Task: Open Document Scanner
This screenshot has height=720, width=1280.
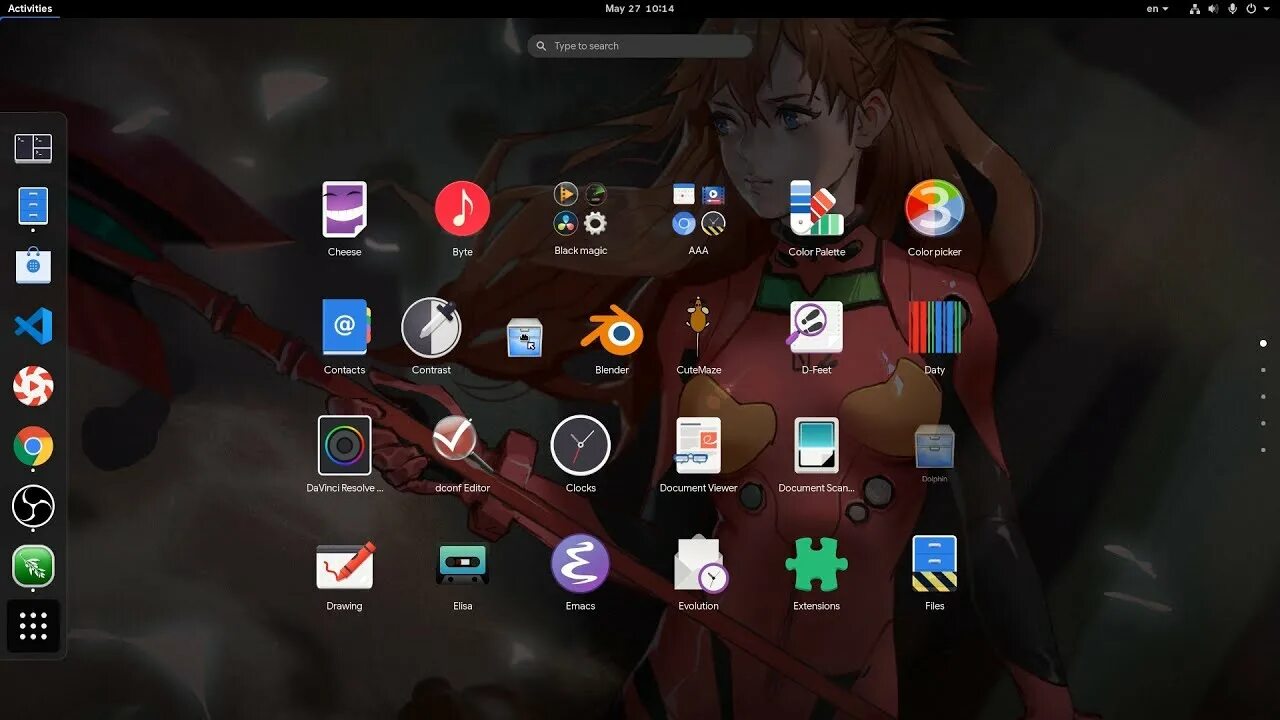Action: click(x=816, y=445)
